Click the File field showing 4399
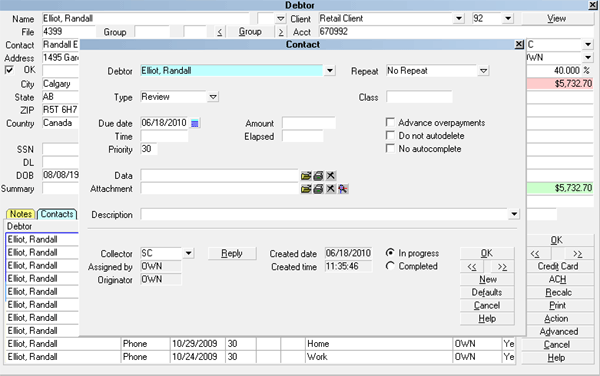Screen dimensions: 600x376 point(68,31)
